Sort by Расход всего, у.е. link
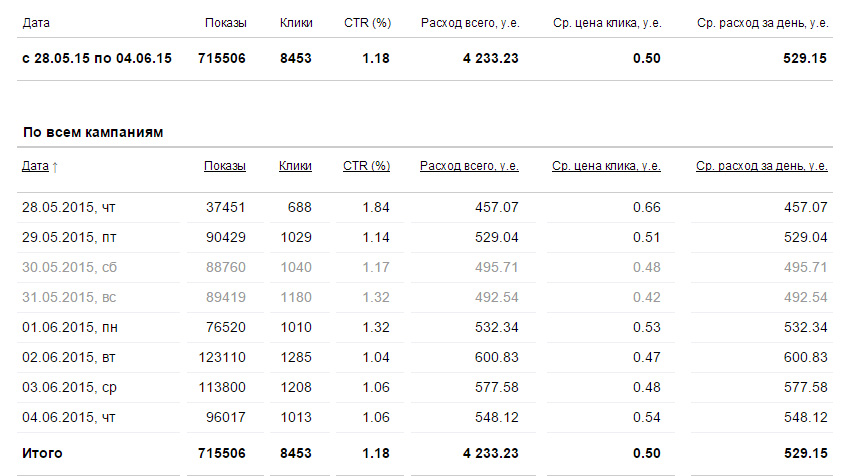843x476 pixels. (x=469, y=166)
